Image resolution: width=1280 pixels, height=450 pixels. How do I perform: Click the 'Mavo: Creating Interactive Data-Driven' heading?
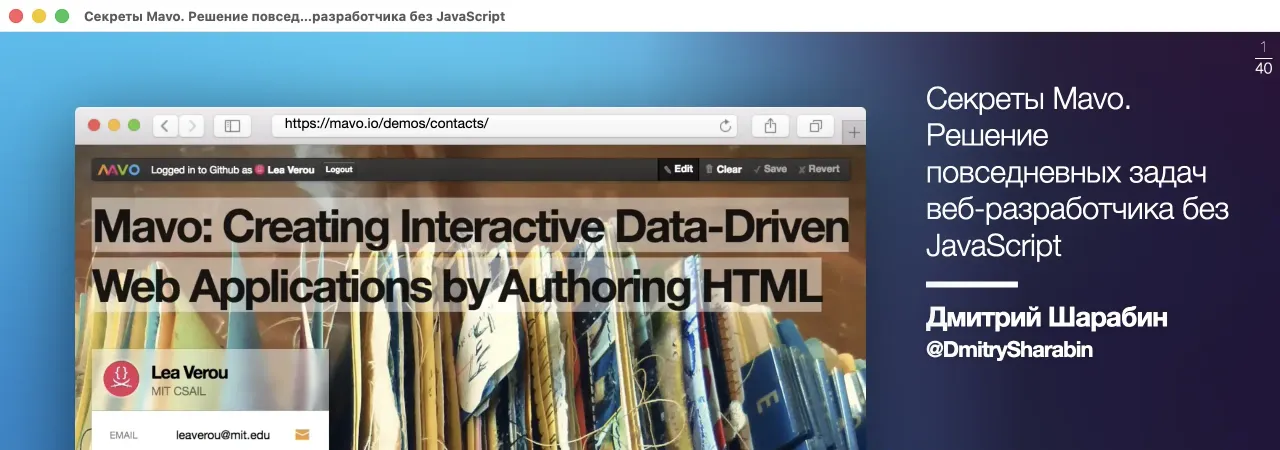[471, 226]
